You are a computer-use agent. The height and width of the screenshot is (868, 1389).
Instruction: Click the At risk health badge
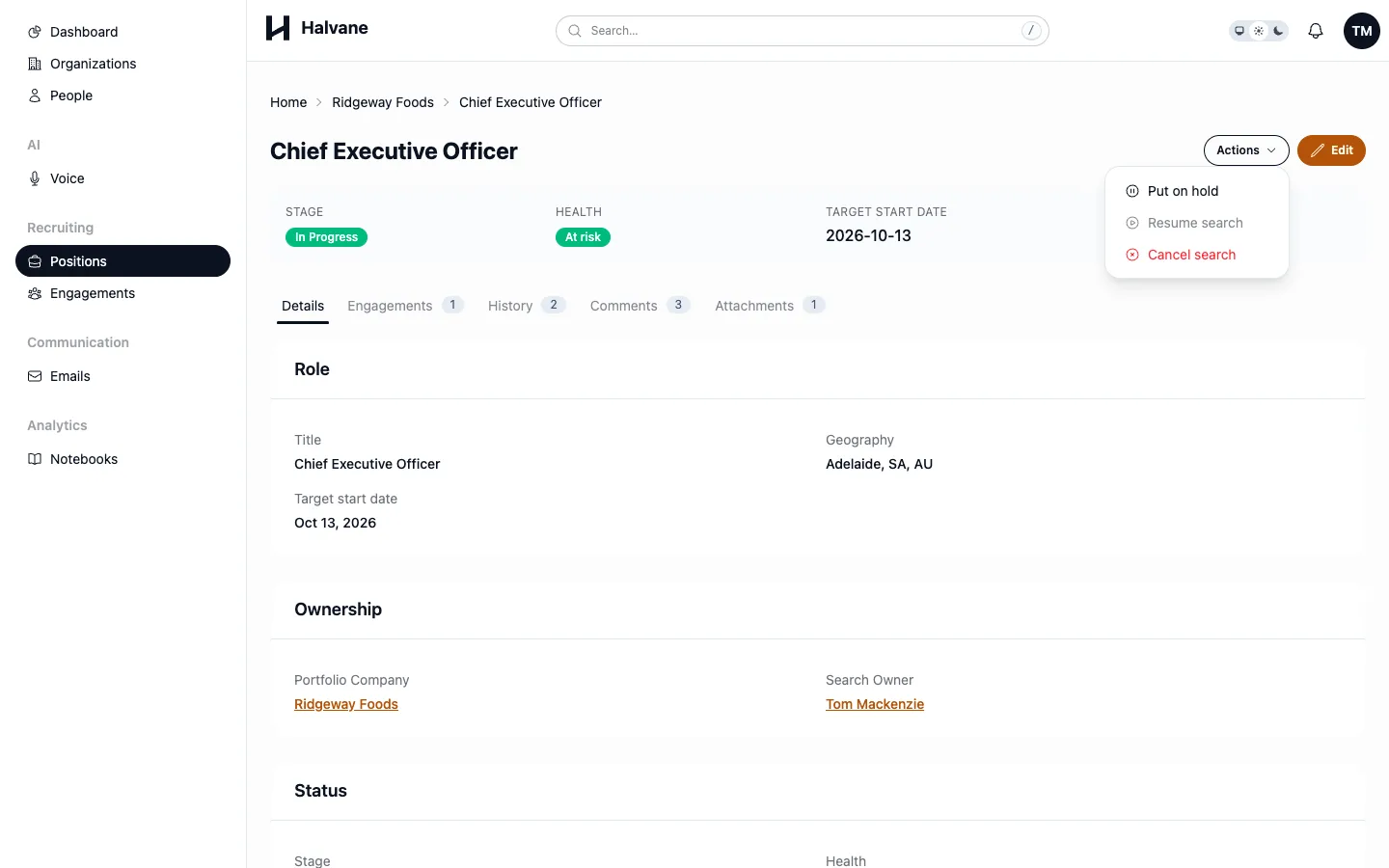[583, 237]
